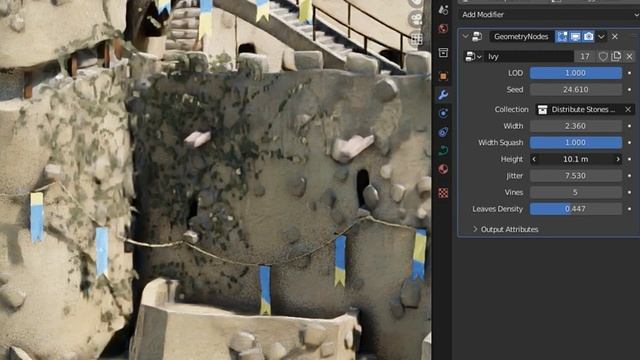Animate the LOD property dot
Screen dimensions: 640x360
629,73
